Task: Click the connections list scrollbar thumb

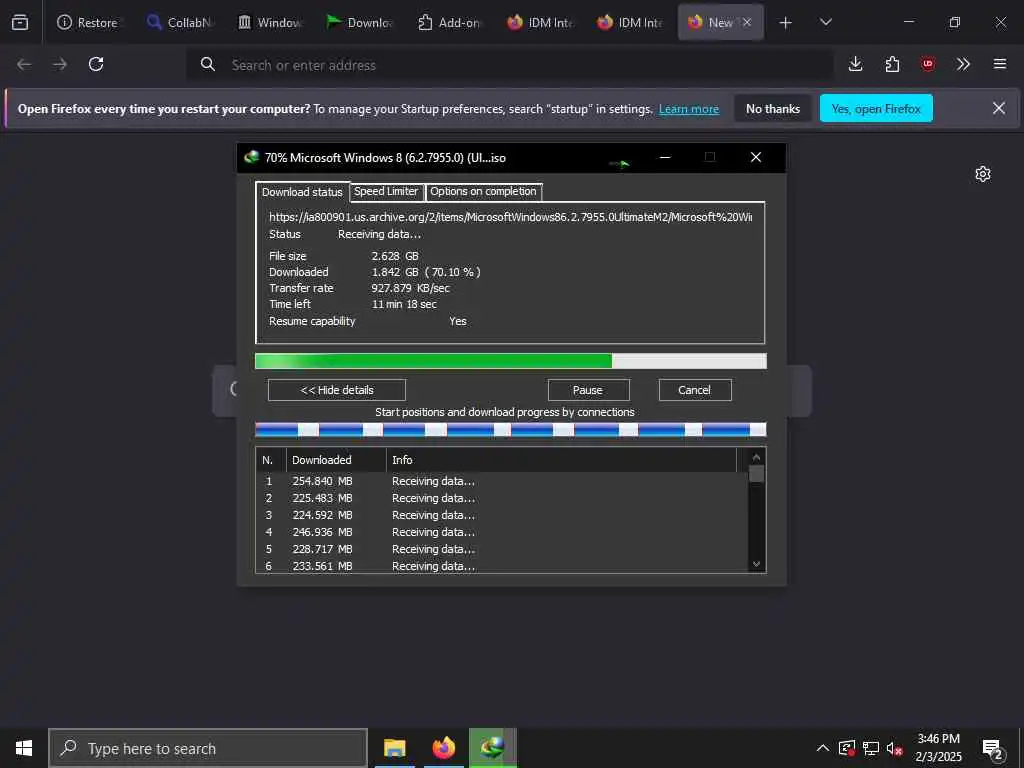Action: click(x=756, y=473)
